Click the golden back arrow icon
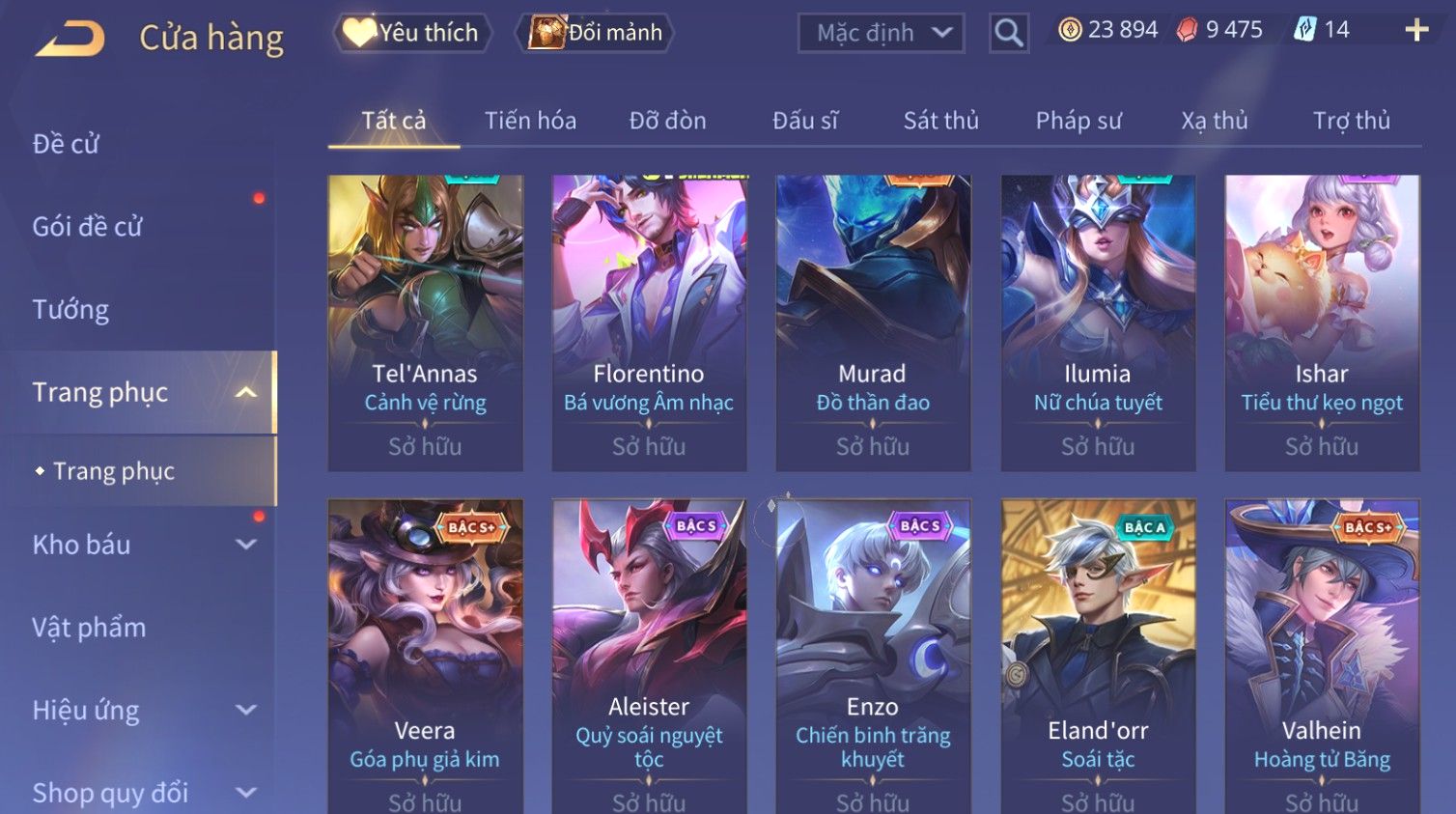1456x814 pixels. click(70, 39)
